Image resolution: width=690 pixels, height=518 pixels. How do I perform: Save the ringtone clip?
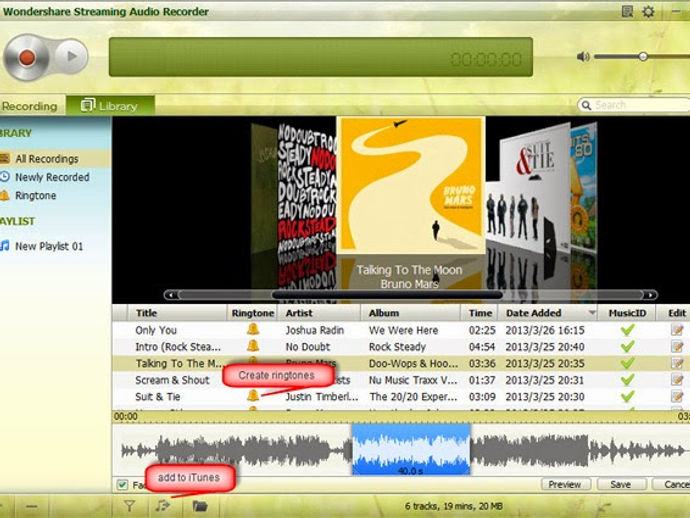point(621,484)
